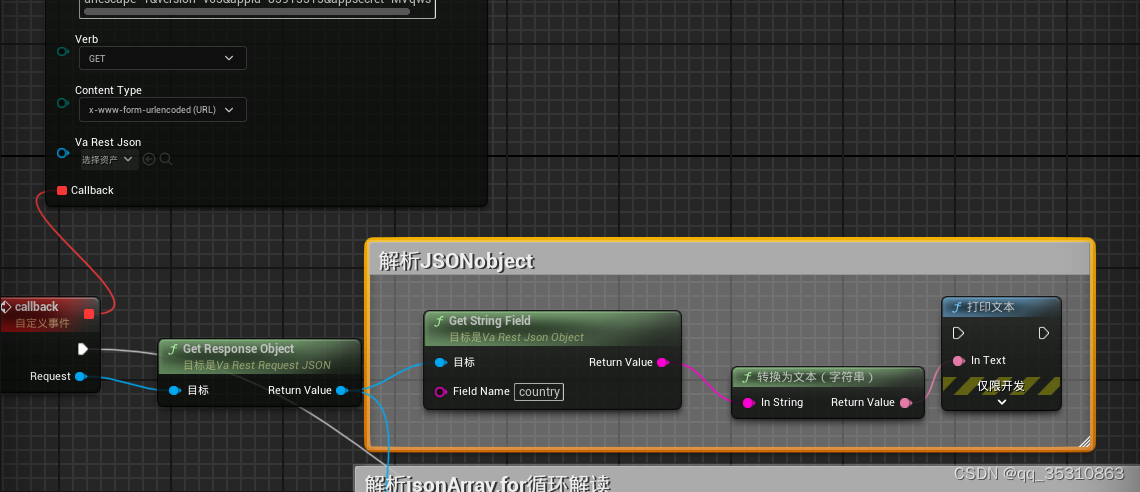The height and width of the screenshot is (492, 1140).
Task: Select the 转换为文本（字符串）node title
Action: (x=815, y=378)
